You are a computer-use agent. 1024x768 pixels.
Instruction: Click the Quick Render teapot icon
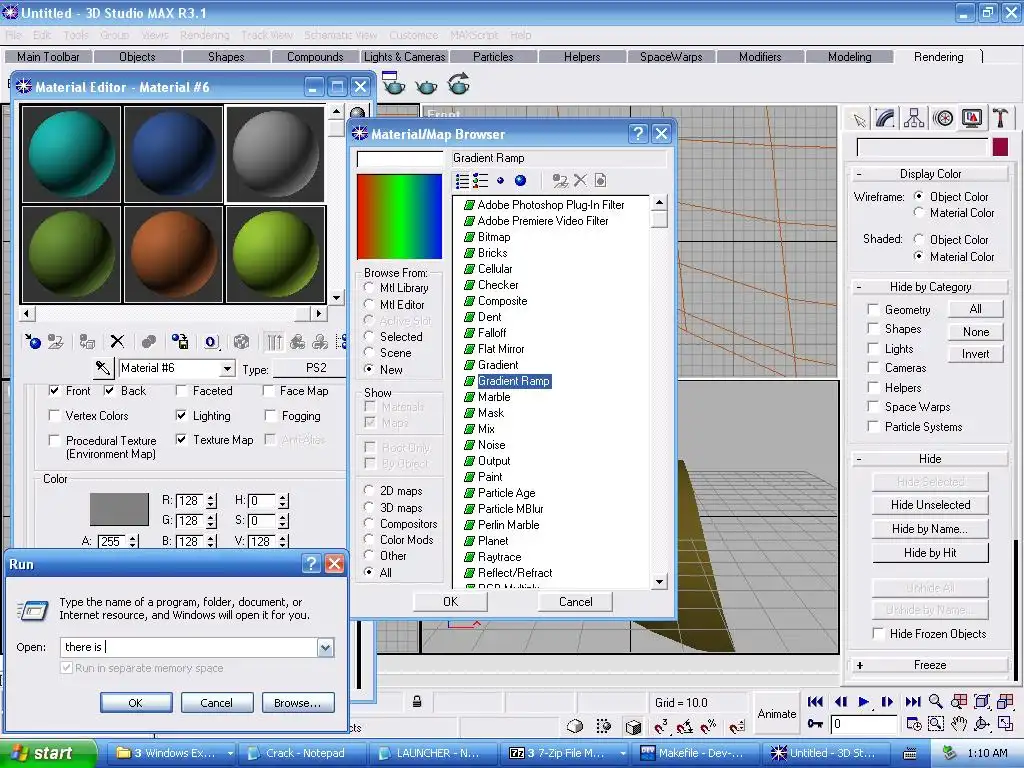(x=426, y=86)
